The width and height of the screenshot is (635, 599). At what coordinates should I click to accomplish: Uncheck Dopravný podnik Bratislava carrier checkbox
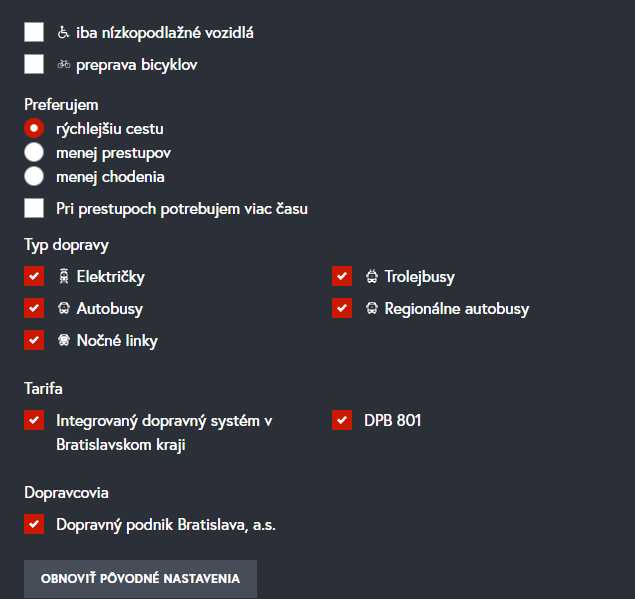click(x=34, y=523)
